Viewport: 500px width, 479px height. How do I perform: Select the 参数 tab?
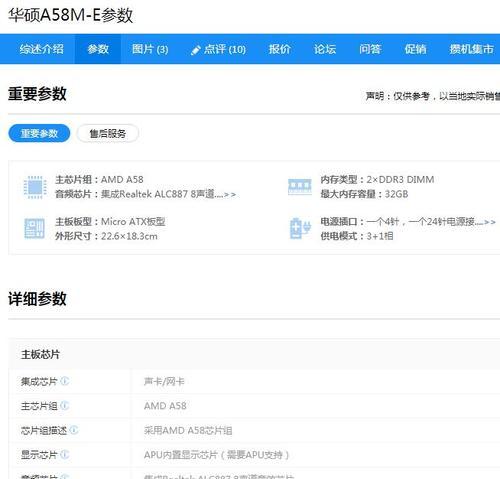pyautogui.click(x=98, y=49)
